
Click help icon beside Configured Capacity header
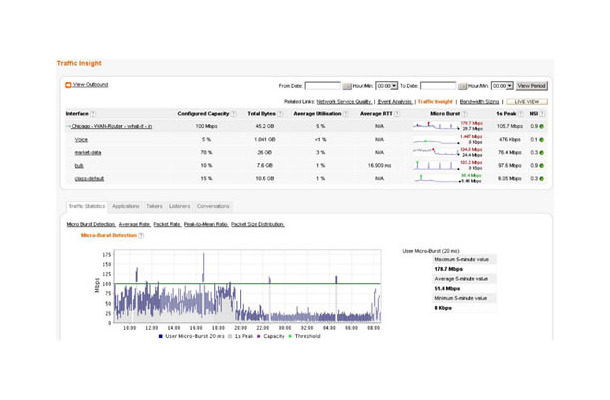[233, 114]
